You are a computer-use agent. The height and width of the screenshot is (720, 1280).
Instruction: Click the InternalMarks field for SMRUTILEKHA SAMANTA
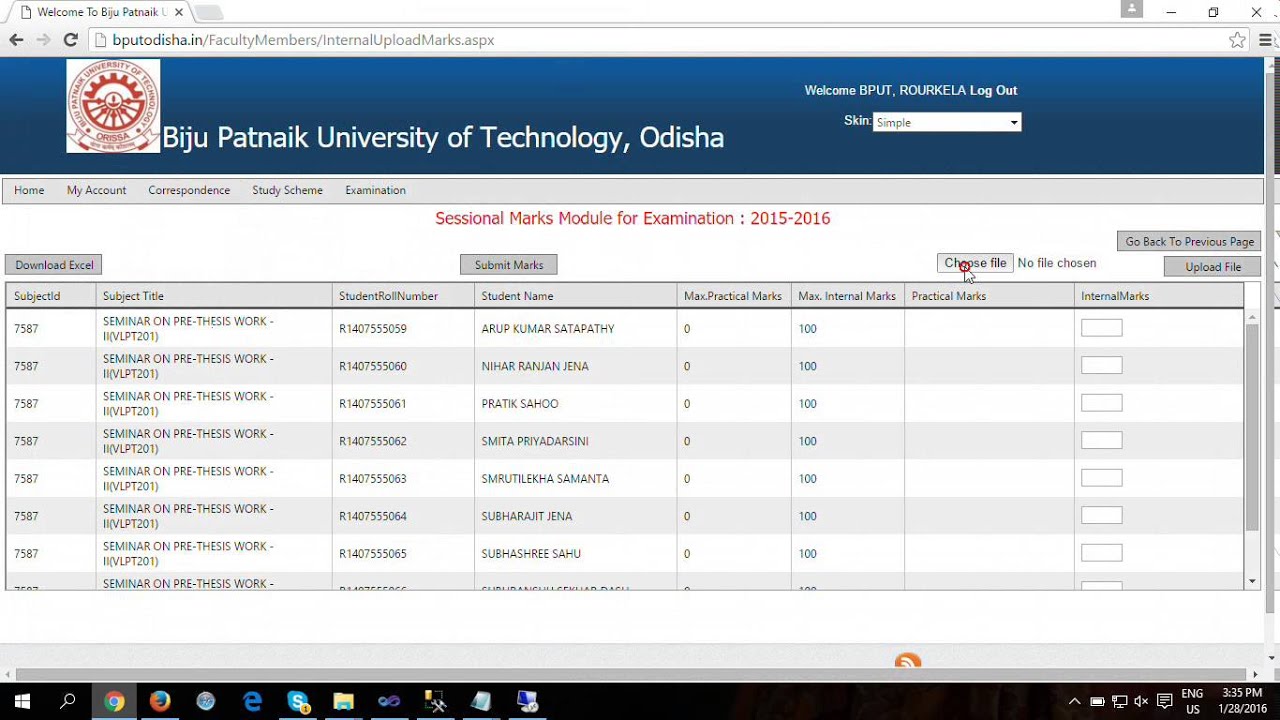[1101, 478]
